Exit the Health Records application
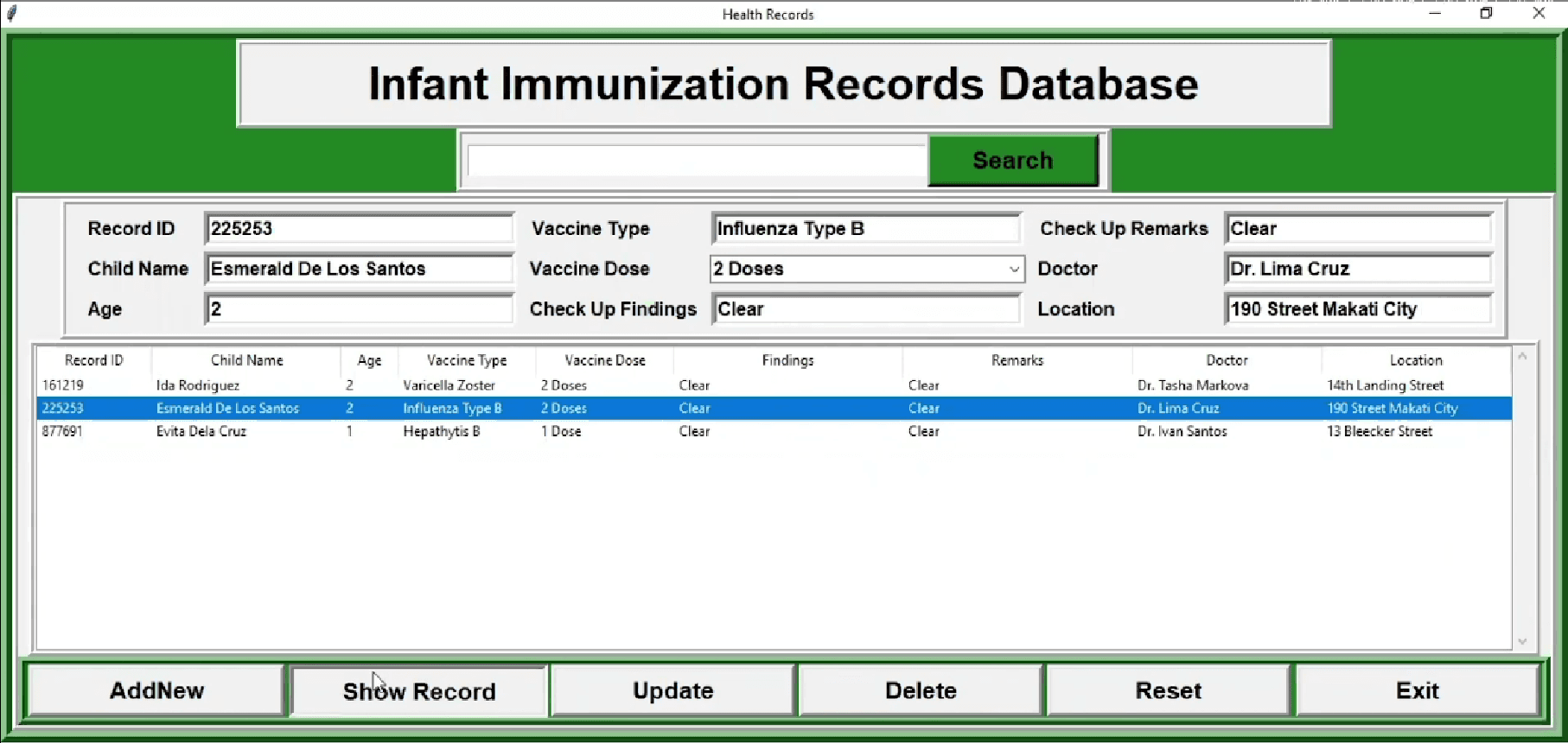This screenshot has height=743, width=1568. click(x=1417, y=691)
